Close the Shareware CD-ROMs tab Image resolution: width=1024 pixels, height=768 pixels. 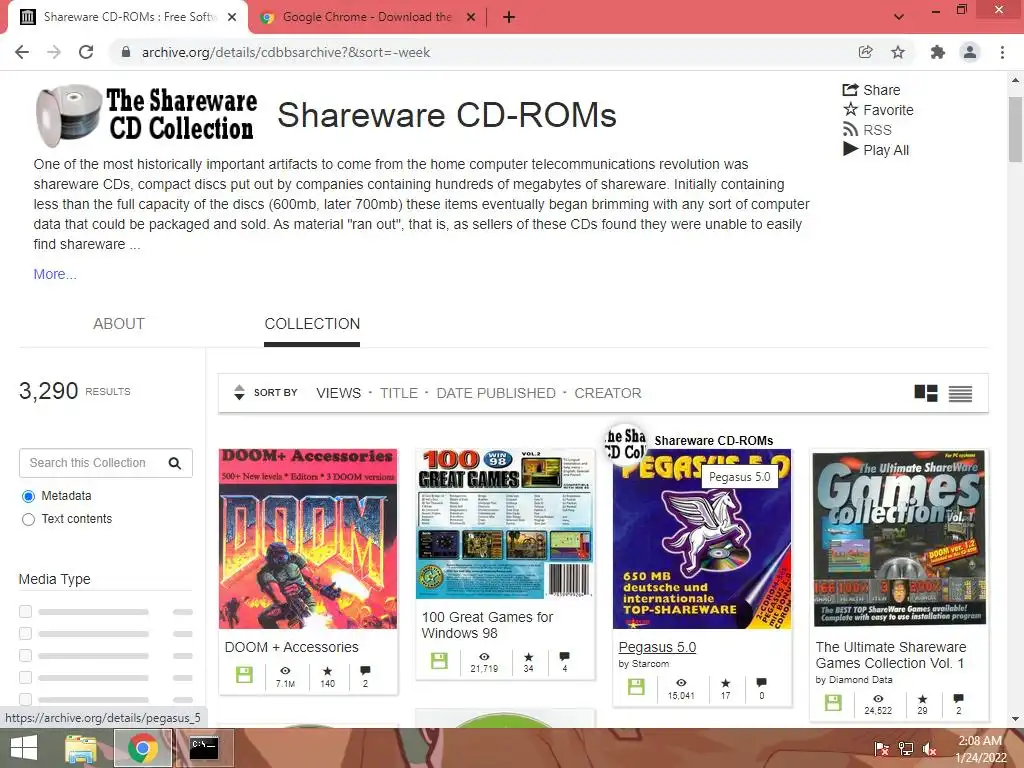pos(232,17)
